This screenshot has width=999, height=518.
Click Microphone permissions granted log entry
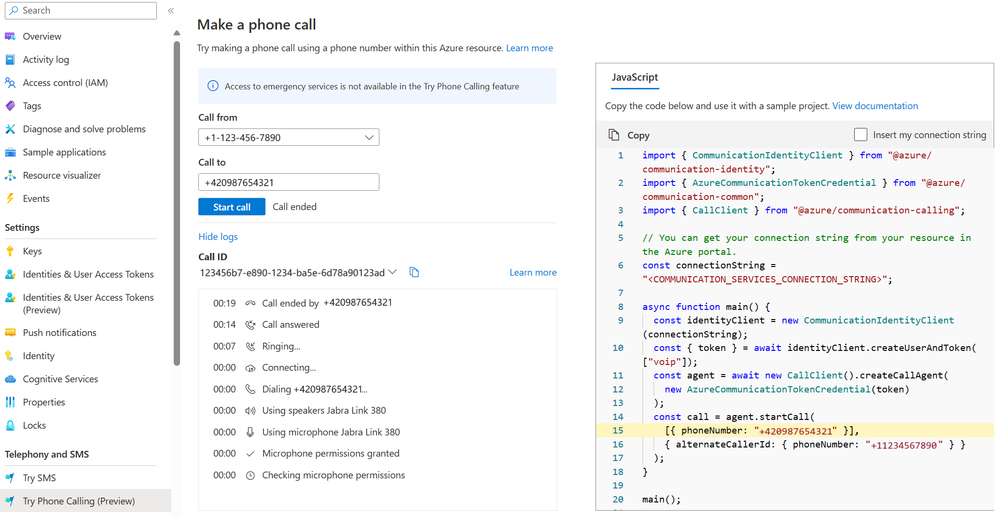[x=331, y=454]
